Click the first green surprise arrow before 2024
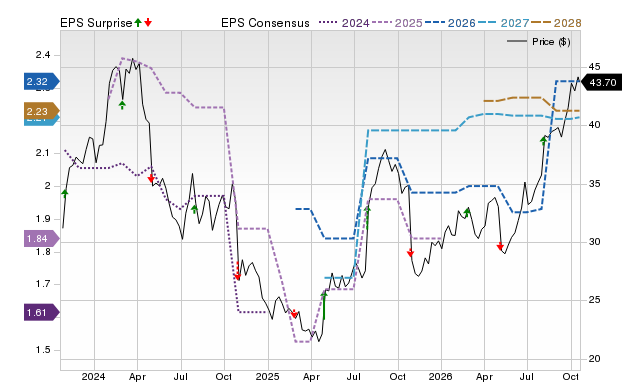Viewport: 640px width, 382px height. pyautogui.click(x=64, y=194)
